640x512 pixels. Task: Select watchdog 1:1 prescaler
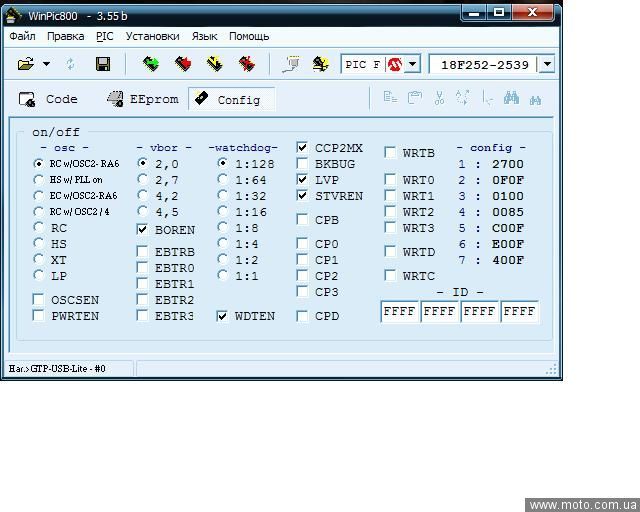[222, 275]
